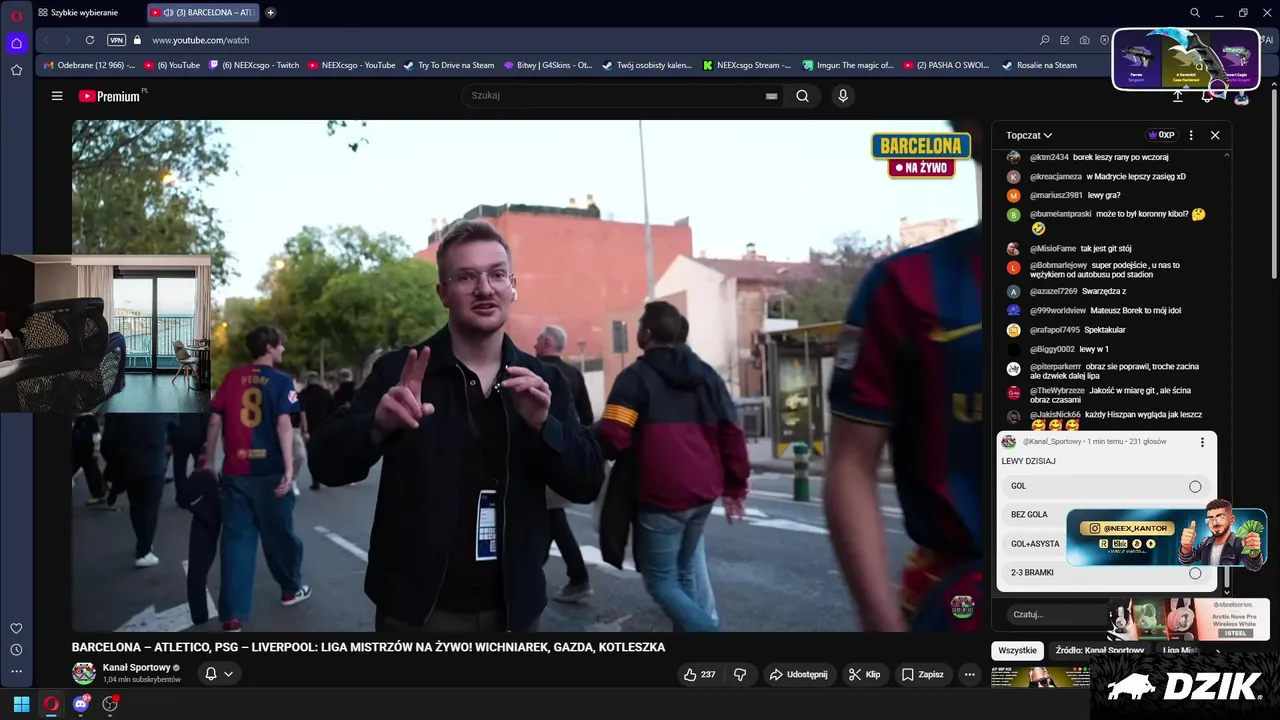Toggle the VPN badge in address bar

(x=116, y=40)
